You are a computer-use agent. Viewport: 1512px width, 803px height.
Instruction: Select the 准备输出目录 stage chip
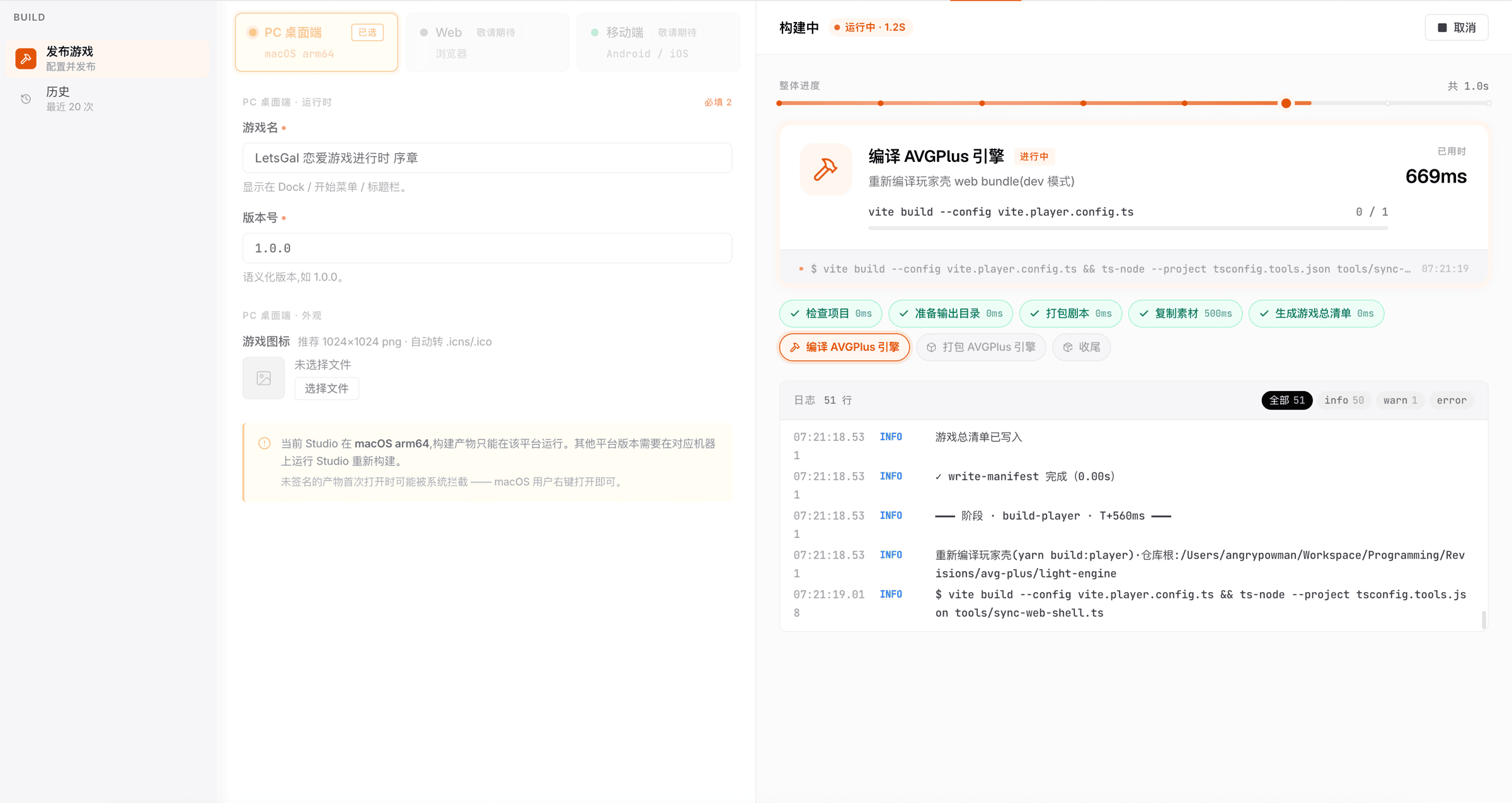tap(950, 314)
